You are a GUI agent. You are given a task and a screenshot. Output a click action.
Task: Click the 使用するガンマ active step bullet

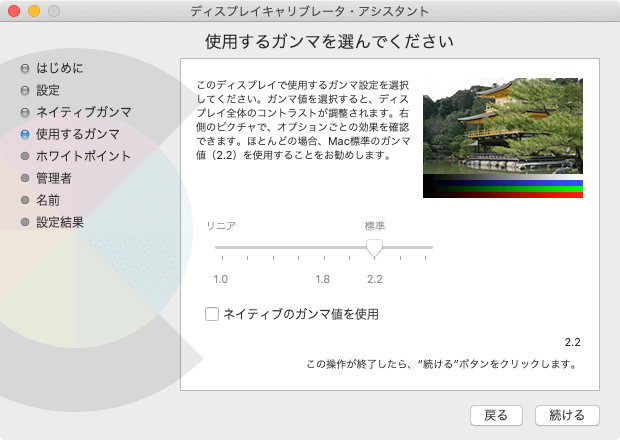[25, 134]
